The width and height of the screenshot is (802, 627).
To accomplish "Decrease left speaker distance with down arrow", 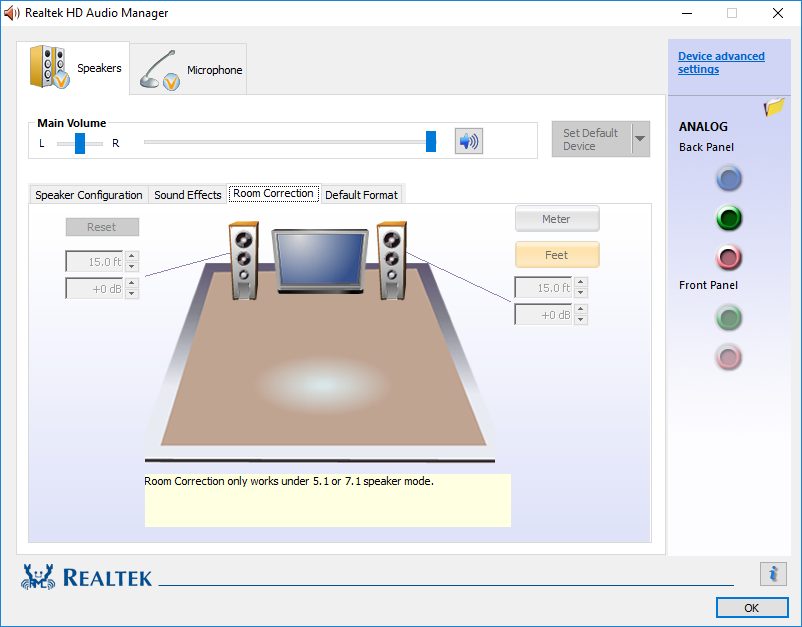I will tap(132, 266).
